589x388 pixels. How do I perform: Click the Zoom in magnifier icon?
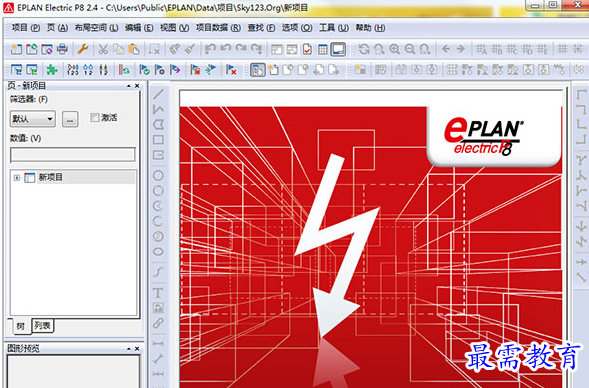pos(394,49)
